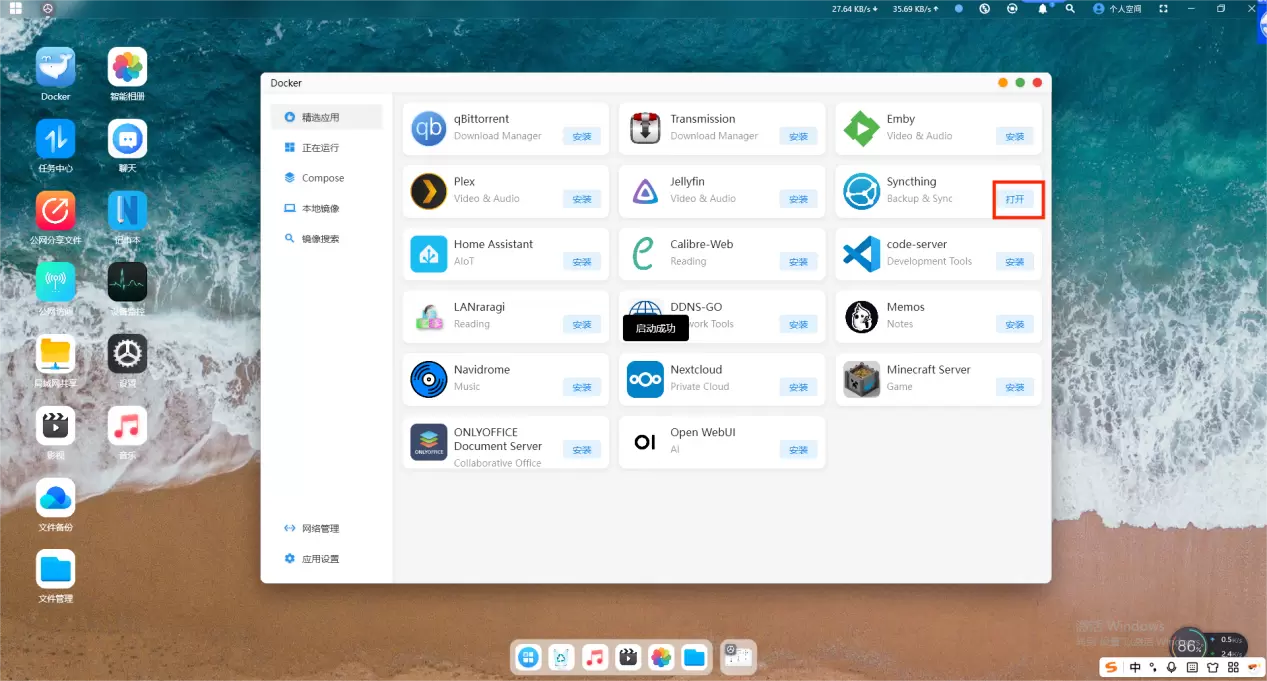Click the Navidrome music icon
The image size is (1267, 681).
point(429,380)
